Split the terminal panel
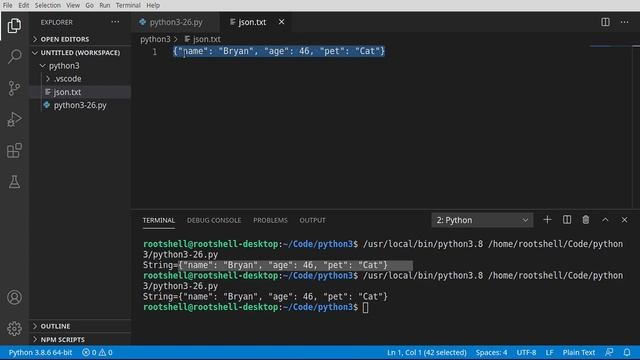The width and height of the screenshot is (640, 360). [x=567, y=220]
